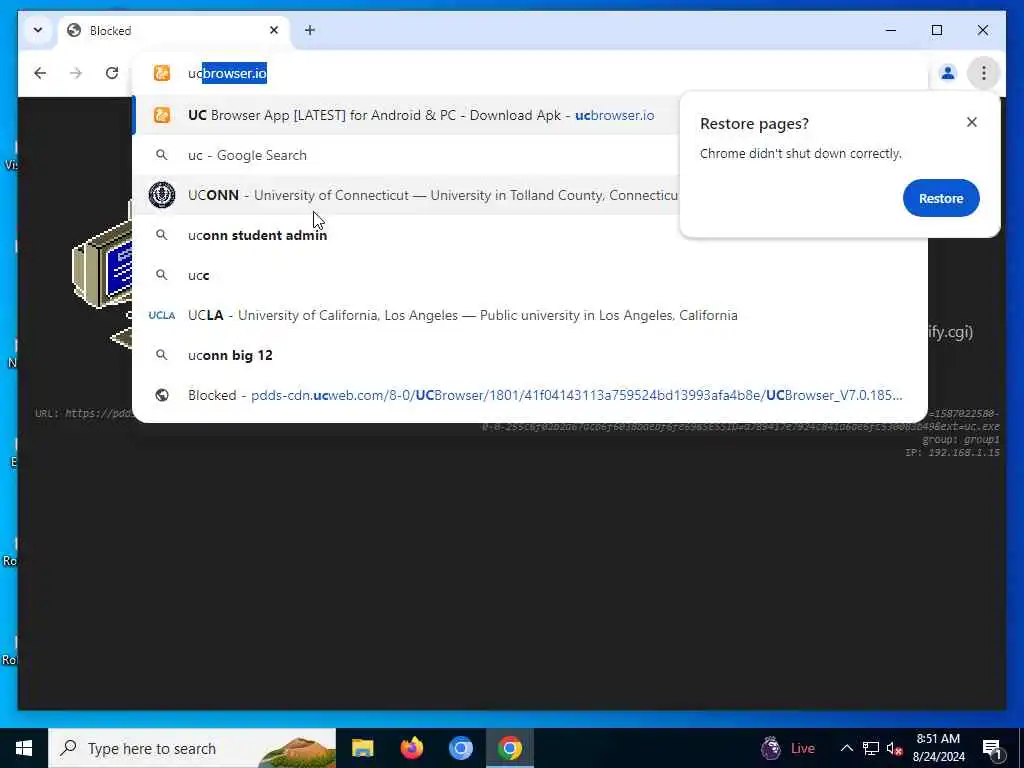This screenshot has height=768, width=1024.
Task: Open the Chrome profile avatar icon
Action: pyautogui.click(x=948, y=73)
